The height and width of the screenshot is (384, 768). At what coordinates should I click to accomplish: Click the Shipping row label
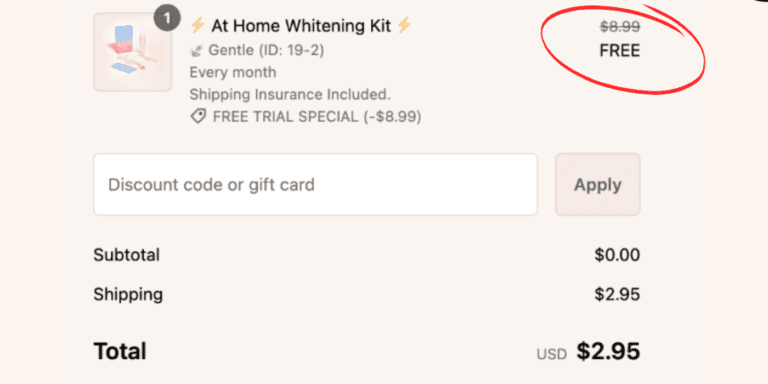coord(128,294)
